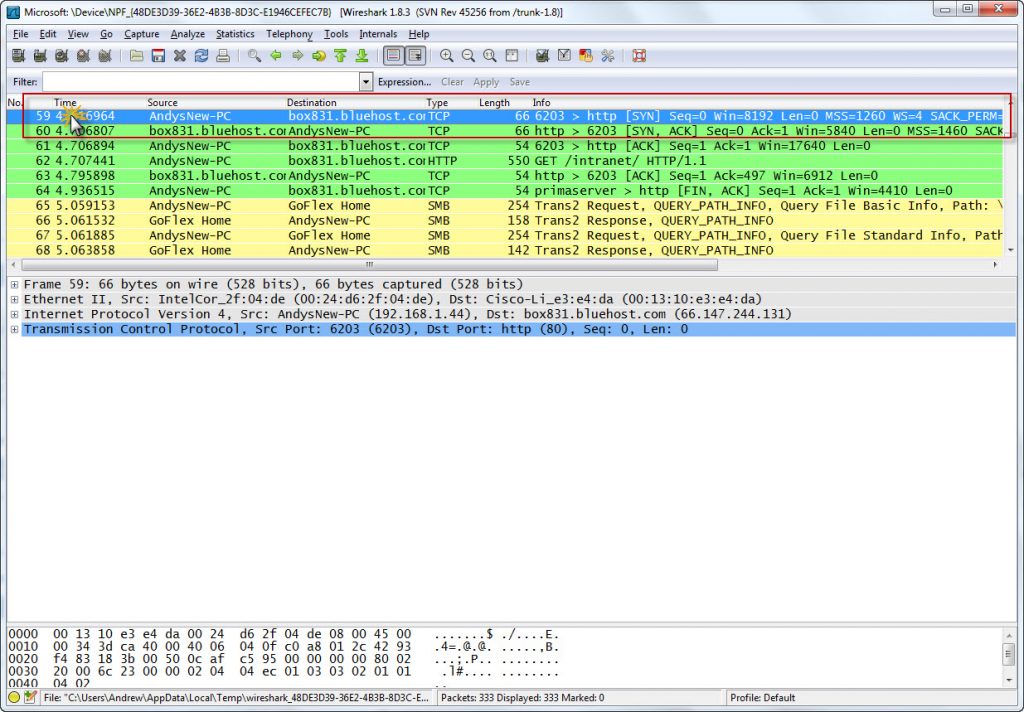The height and width of the screenshot is (712, 1024).
Task: Reload the capture file using toolbar icon
Action: pos(201,56)
